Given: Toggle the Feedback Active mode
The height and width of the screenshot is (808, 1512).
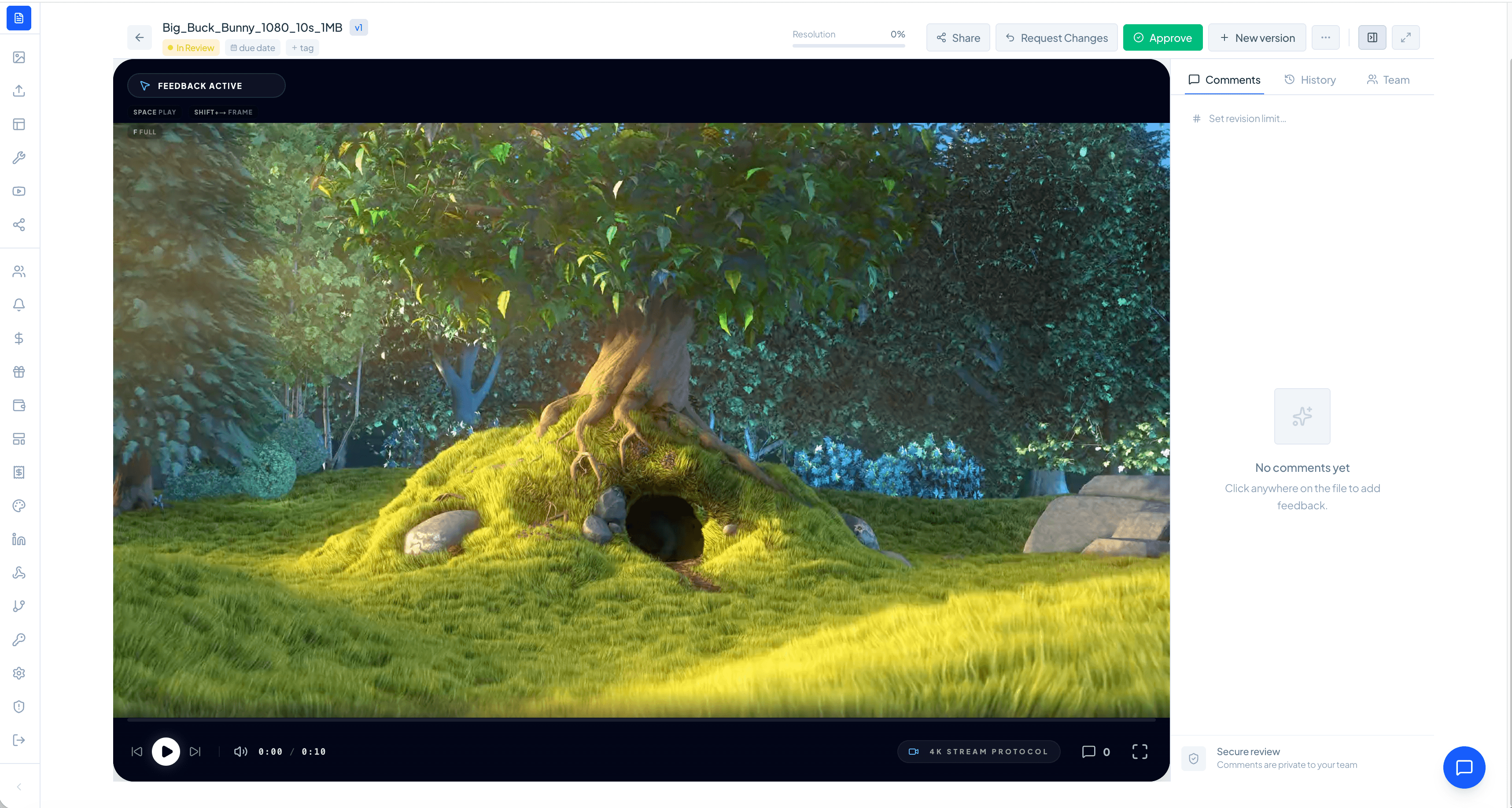Looking at the screenshot, I should pos(206,86).
